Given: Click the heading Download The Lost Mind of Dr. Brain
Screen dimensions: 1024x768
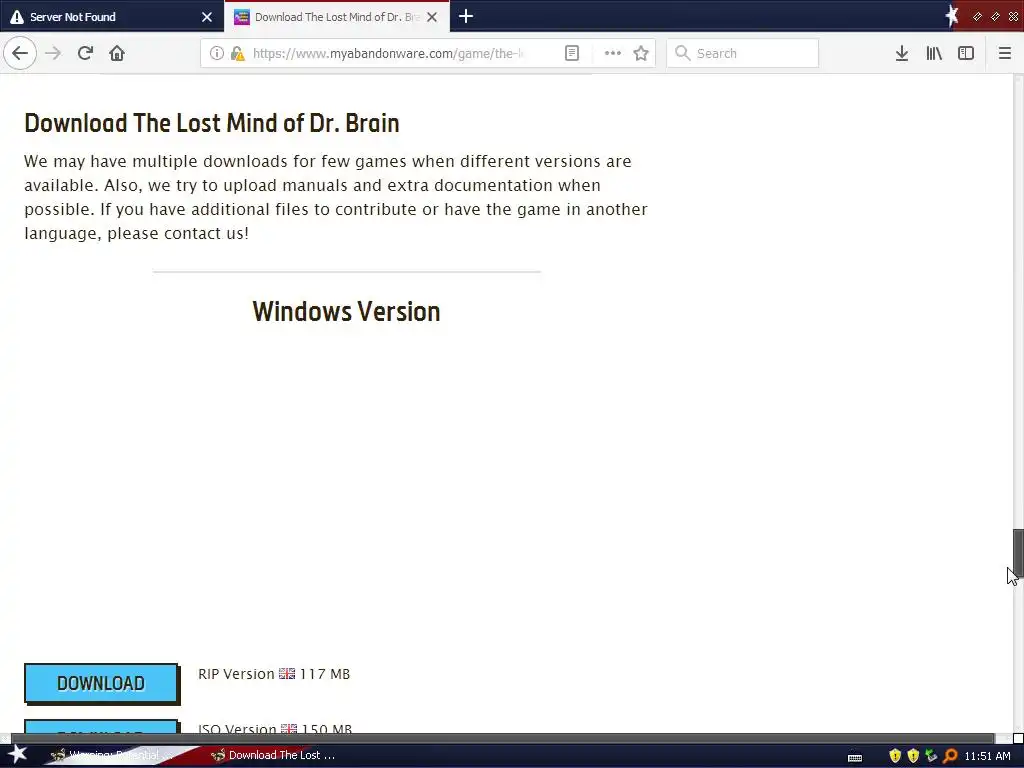Looking at the screenshot, I should click(212, 123).
